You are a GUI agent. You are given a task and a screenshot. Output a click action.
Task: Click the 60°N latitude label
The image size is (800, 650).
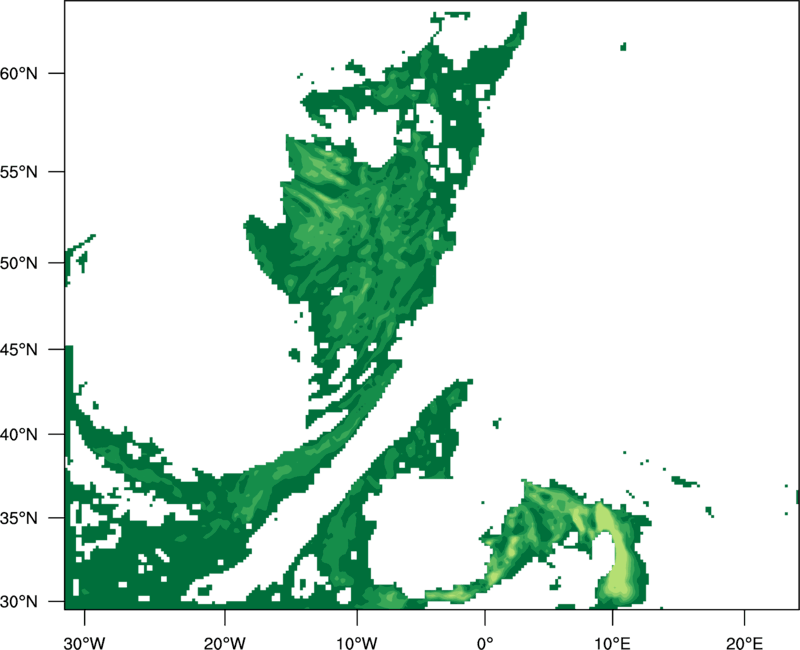tap(19, 73)
